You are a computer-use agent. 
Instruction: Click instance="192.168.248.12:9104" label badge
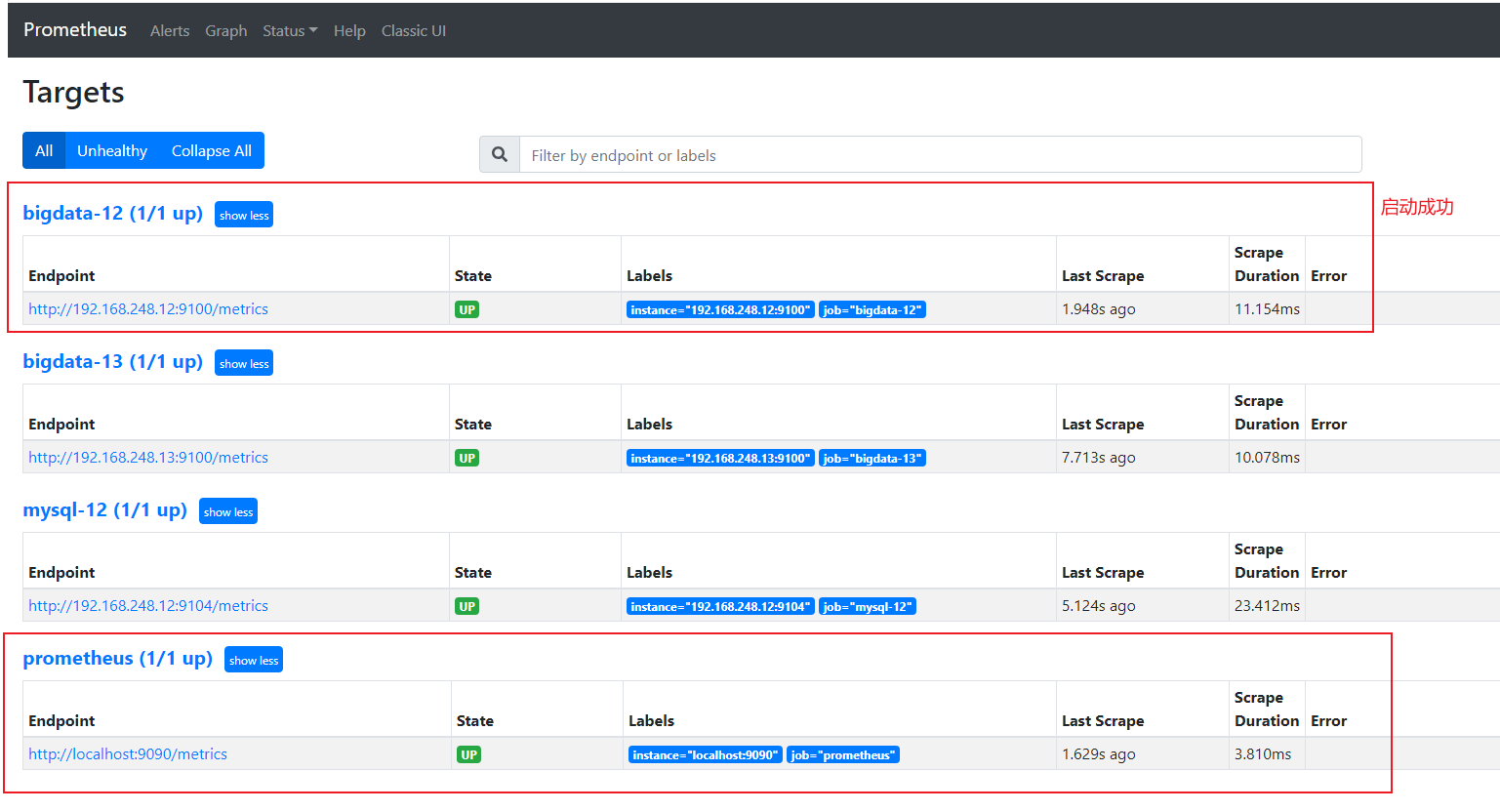pos(720,606)
